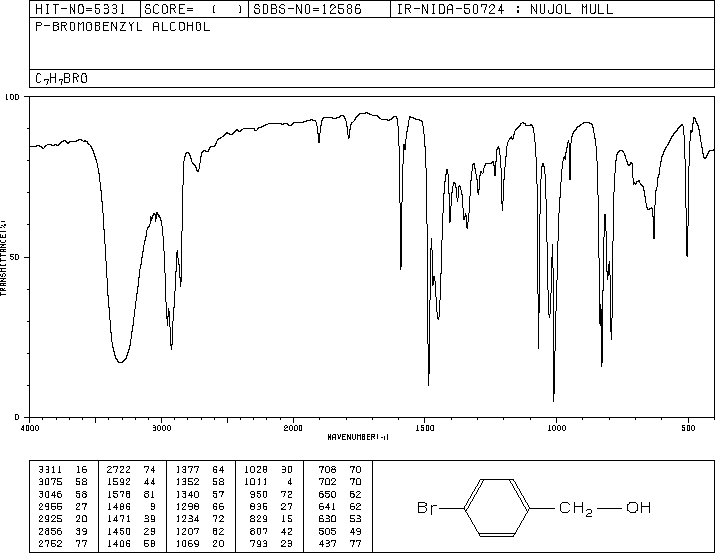The width and height of the screenshot is (715, 553).
Task: Click the sharp peak near 1486 wavenumber
Action: tap(428, 383)
